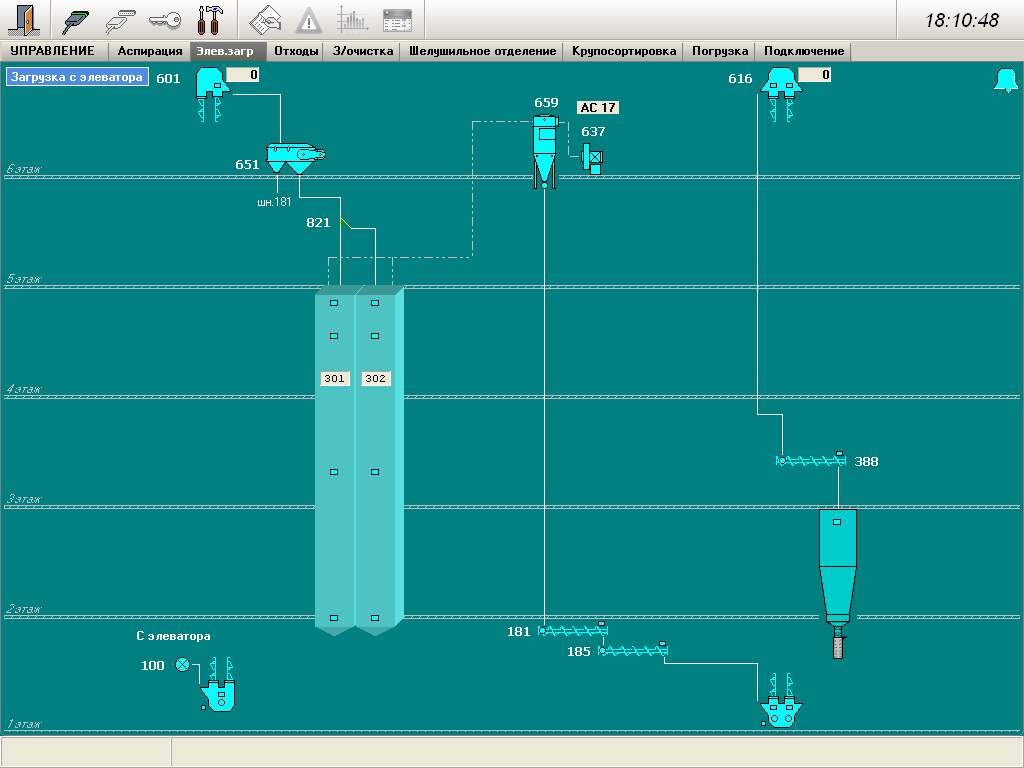Select screw conveyor 388
Image resolution: width=1024 pixels, height=768 pixels.
click(810, 461)
